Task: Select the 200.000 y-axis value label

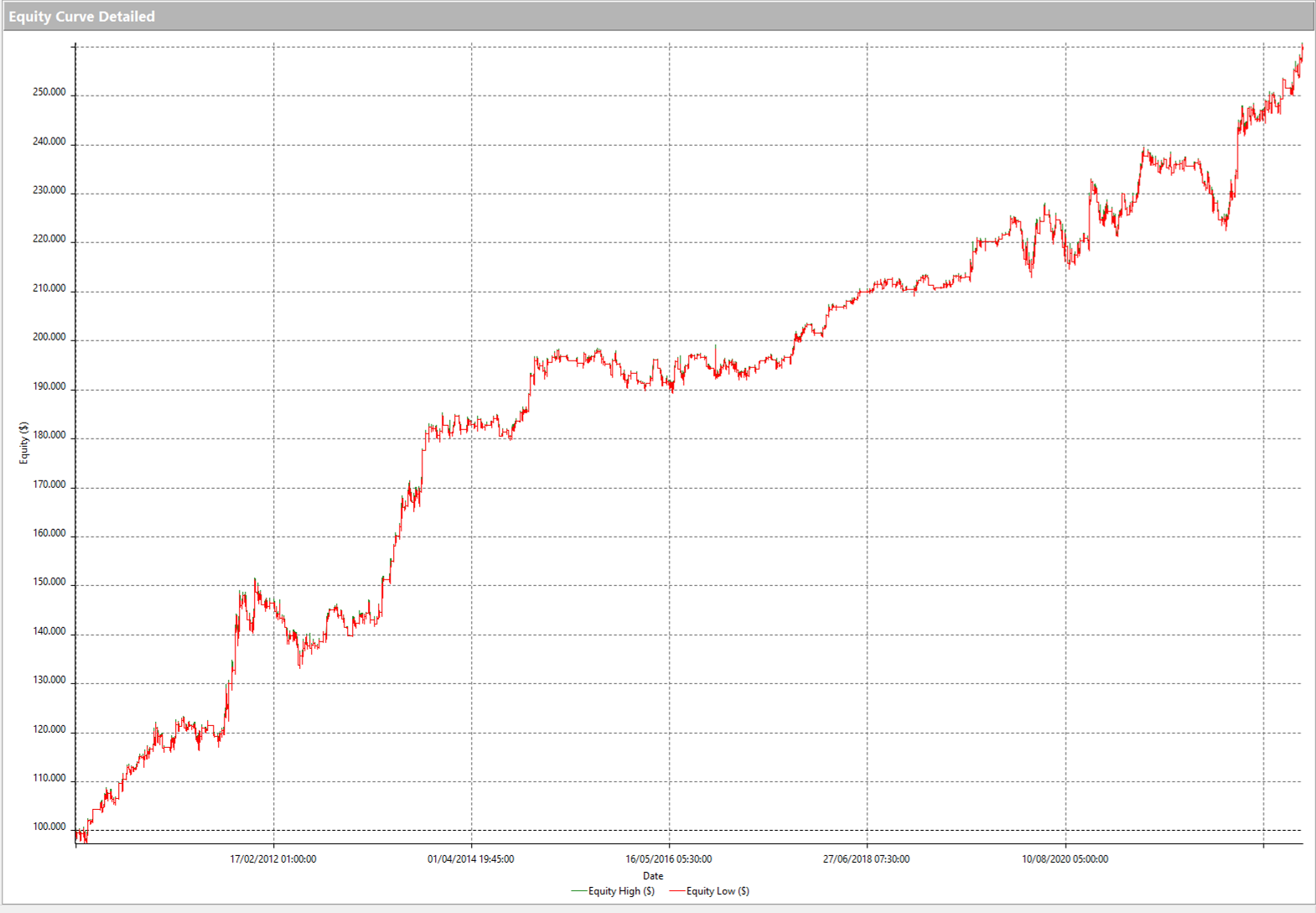Action: (49, 337)
